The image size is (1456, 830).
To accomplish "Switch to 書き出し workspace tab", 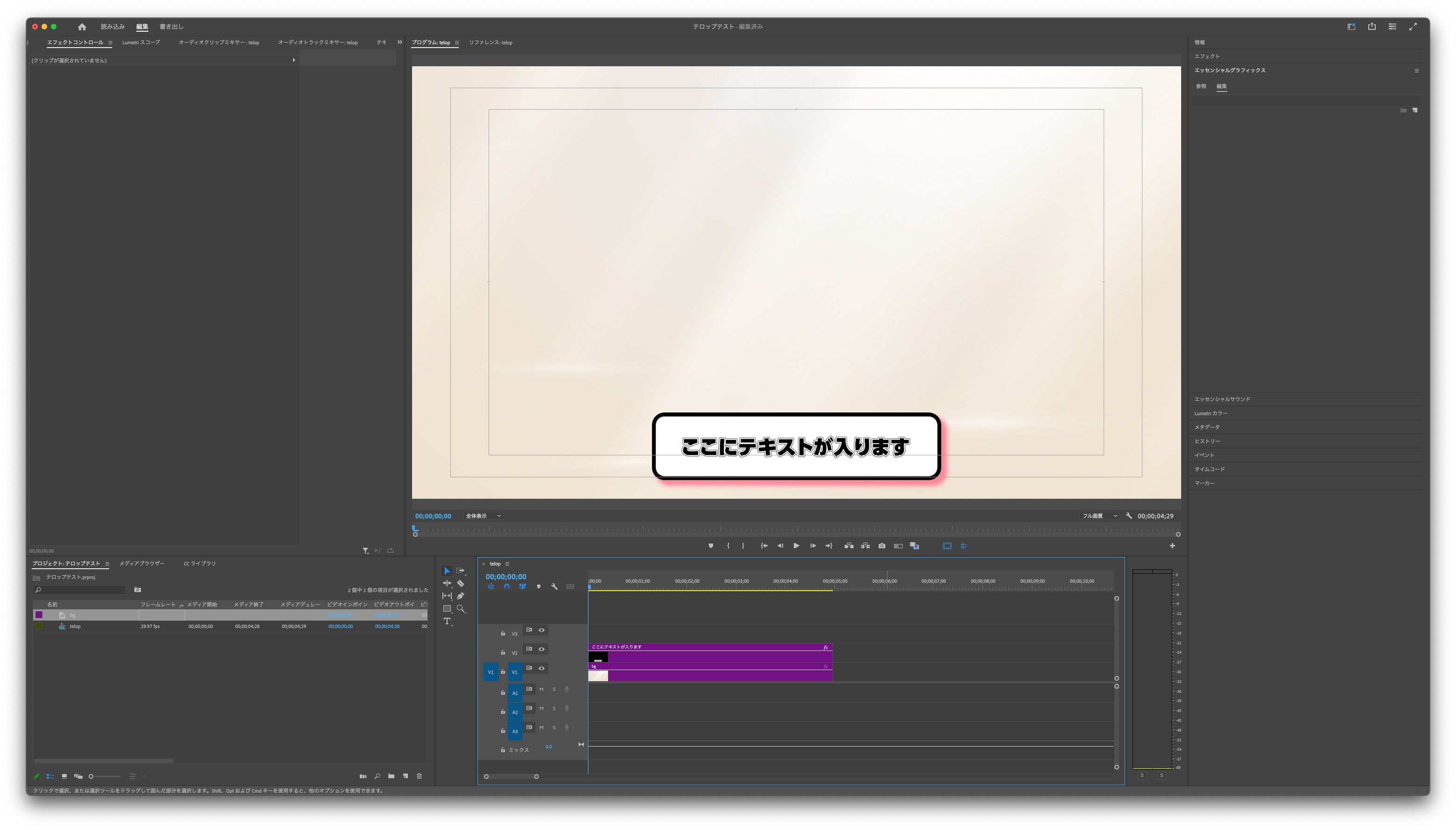I will (172, 27).
